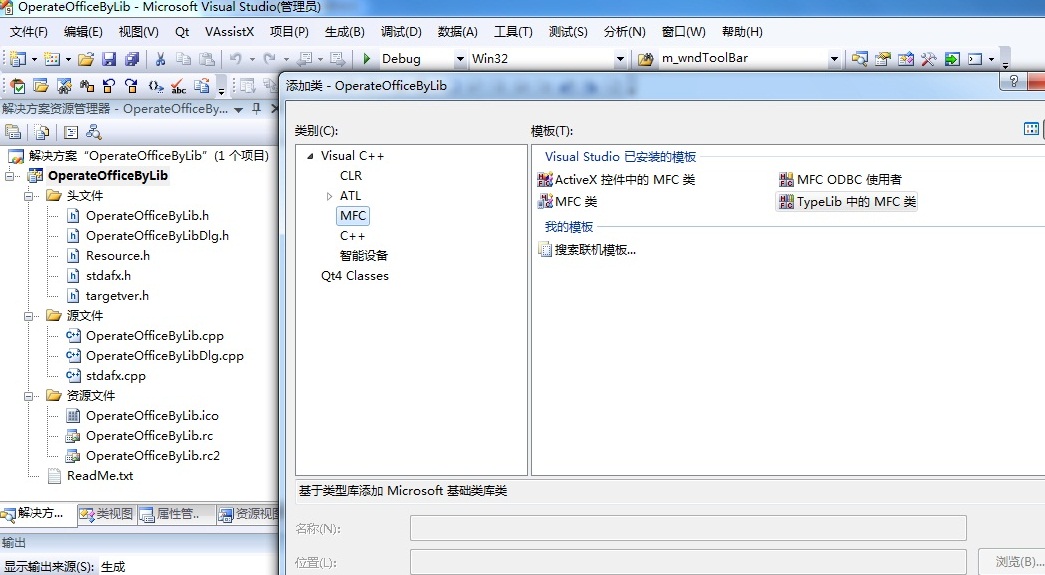
Task: Pin the Solution Explorer panel
Action: pyautogui.click(x=257, y=109)
